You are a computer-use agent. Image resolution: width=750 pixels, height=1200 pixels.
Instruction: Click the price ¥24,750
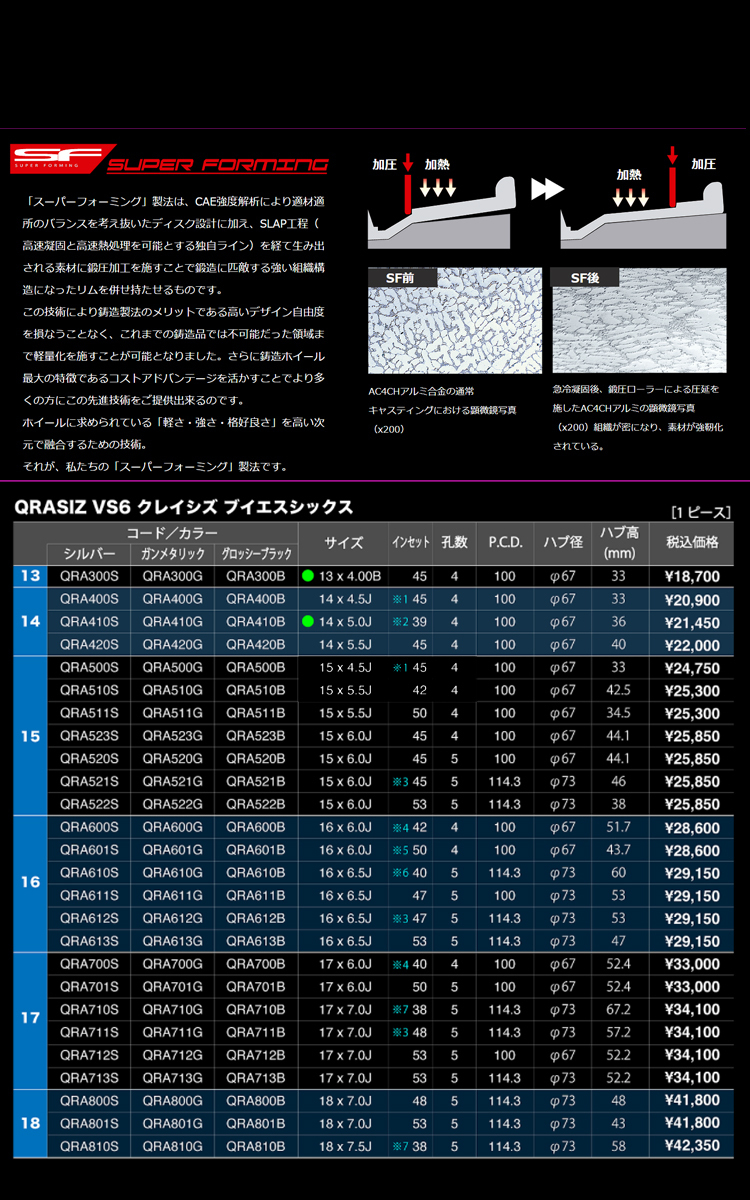(692, 668)
